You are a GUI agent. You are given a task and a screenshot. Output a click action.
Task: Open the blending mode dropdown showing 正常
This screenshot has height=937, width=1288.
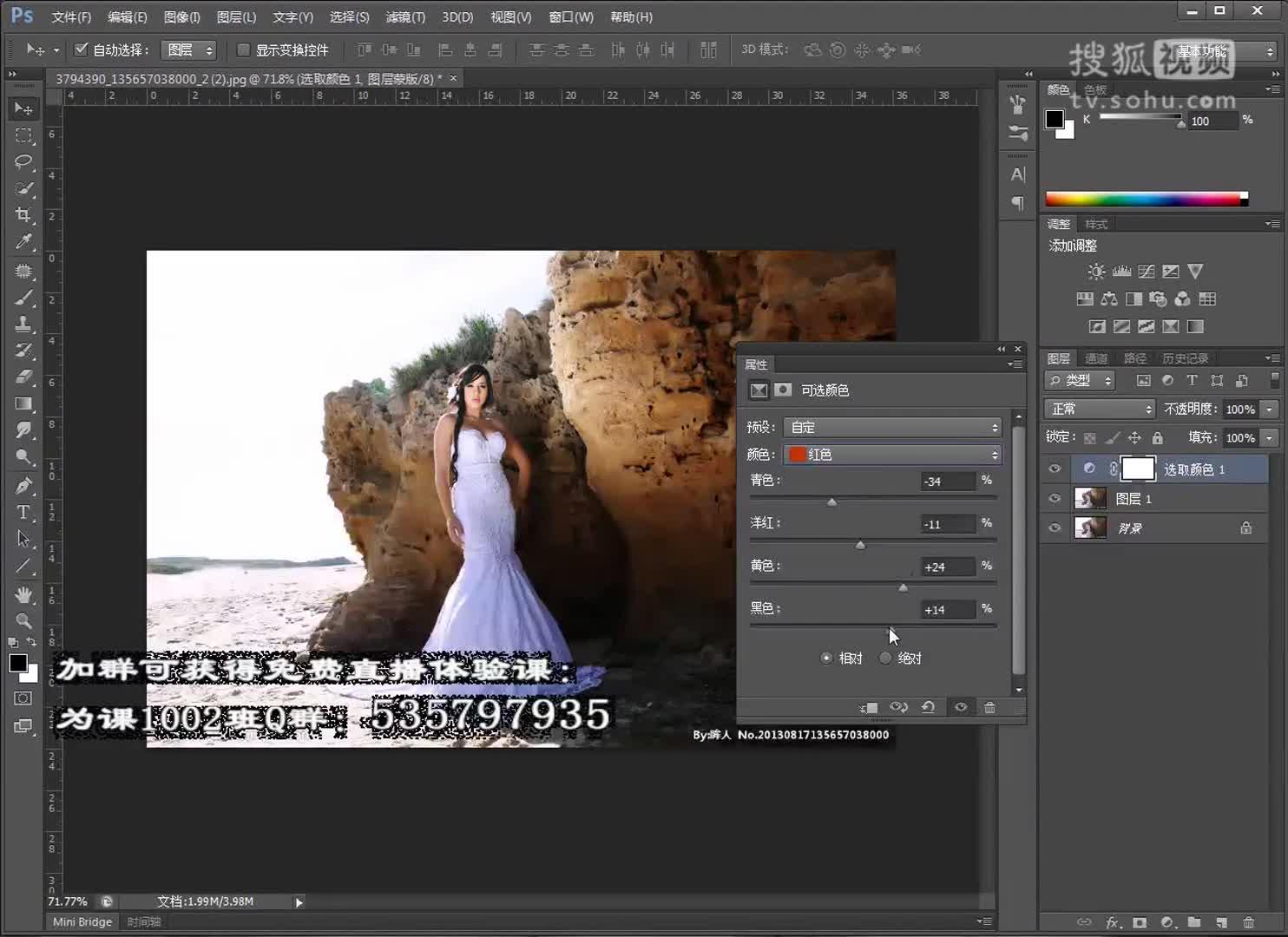tap(1098, 408)
